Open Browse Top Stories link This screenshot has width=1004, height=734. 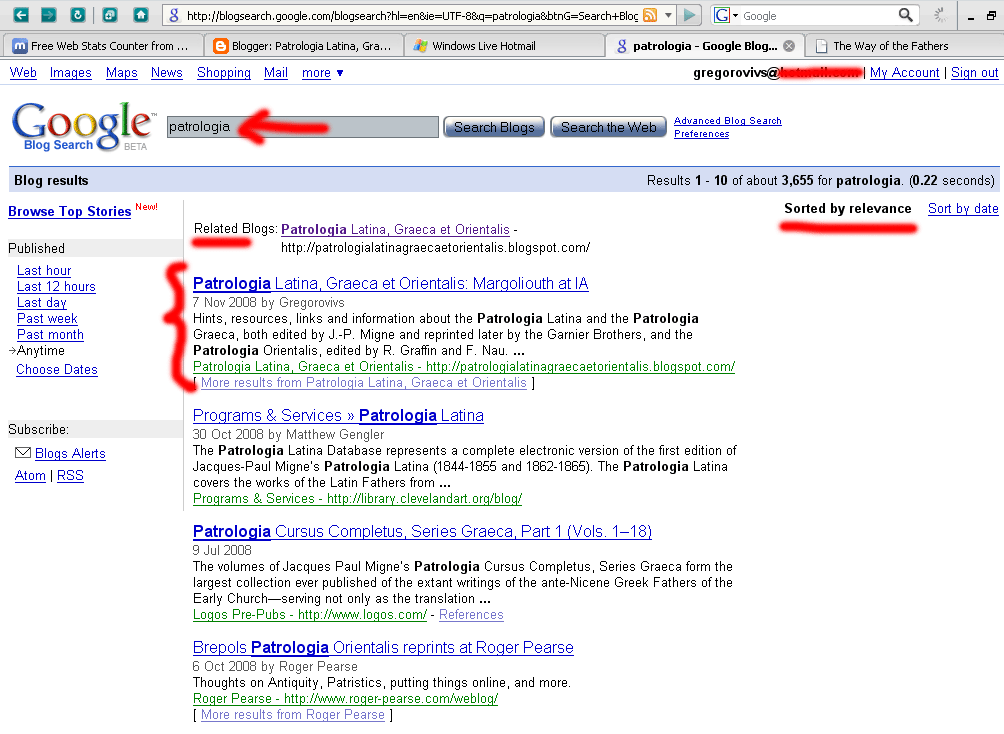[70, 211]
